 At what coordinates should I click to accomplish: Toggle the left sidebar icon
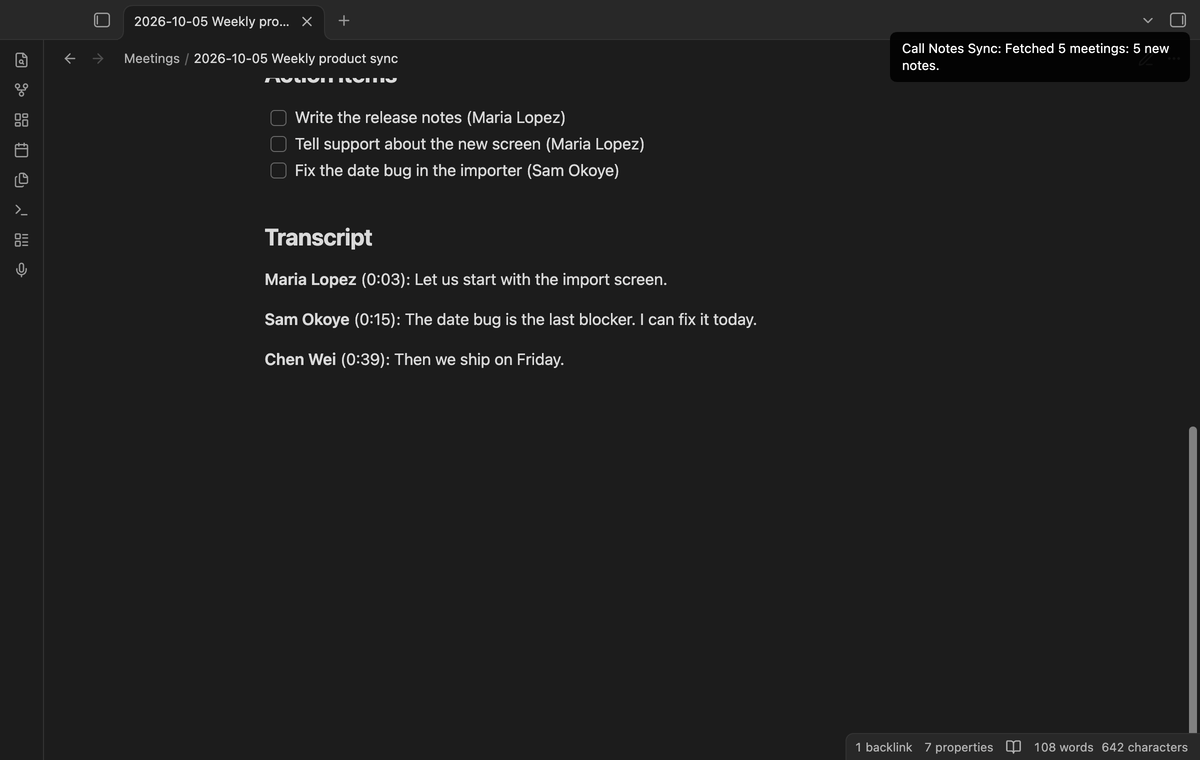point(101,20)
